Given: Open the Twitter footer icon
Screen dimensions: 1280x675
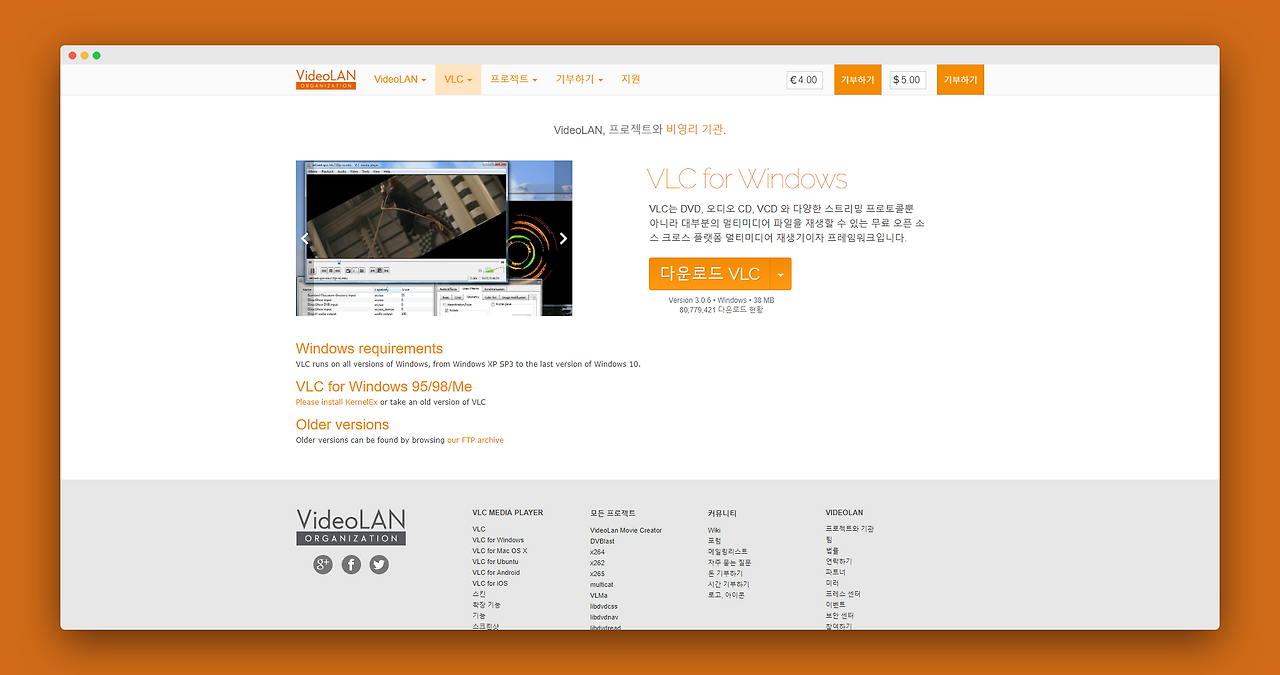Looking at the screenshot, I should tap(379, 564).
